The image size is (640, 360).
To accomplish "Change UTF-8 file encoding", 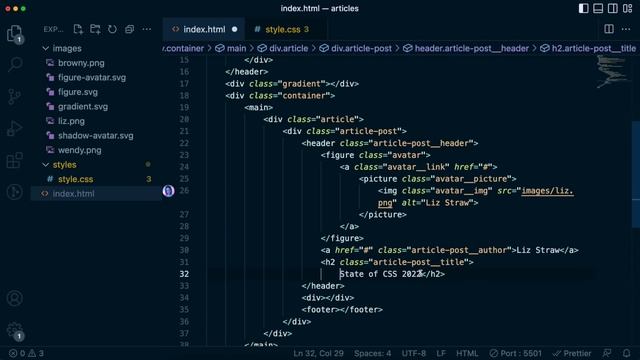I will pos(413,353).
